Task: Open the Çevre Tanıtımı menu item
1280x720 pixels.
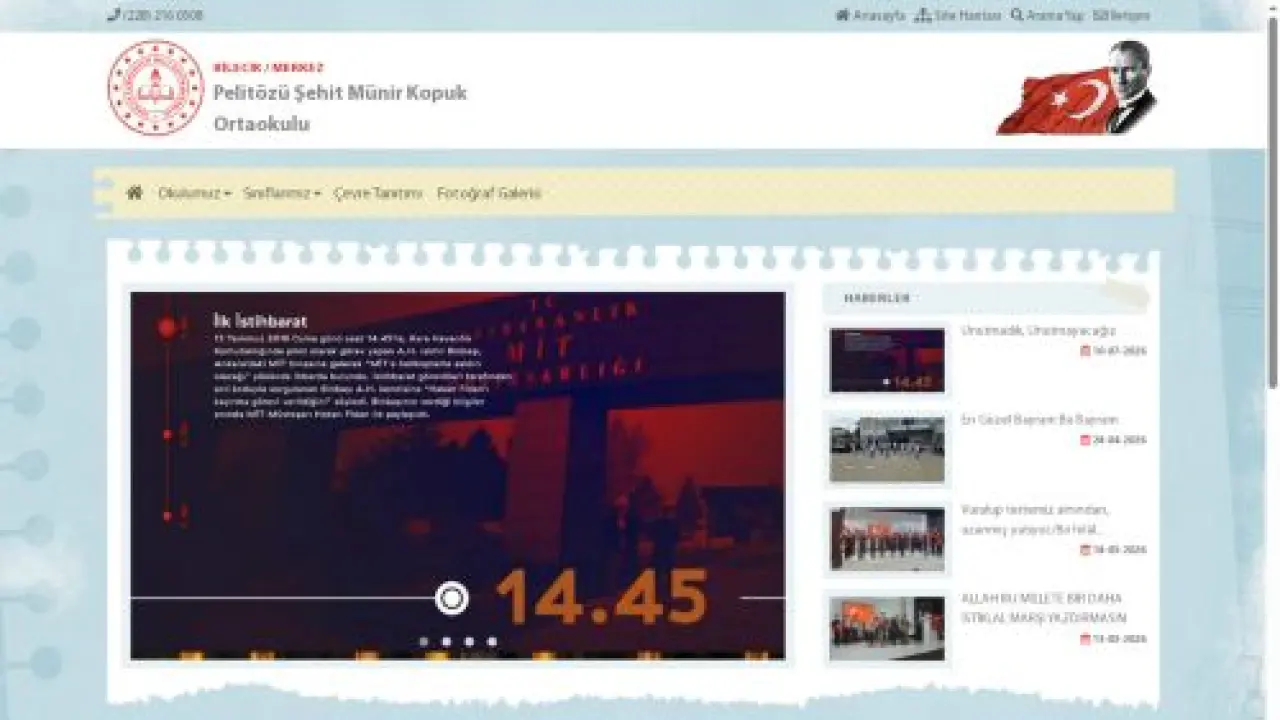Action: click(378, 193)
